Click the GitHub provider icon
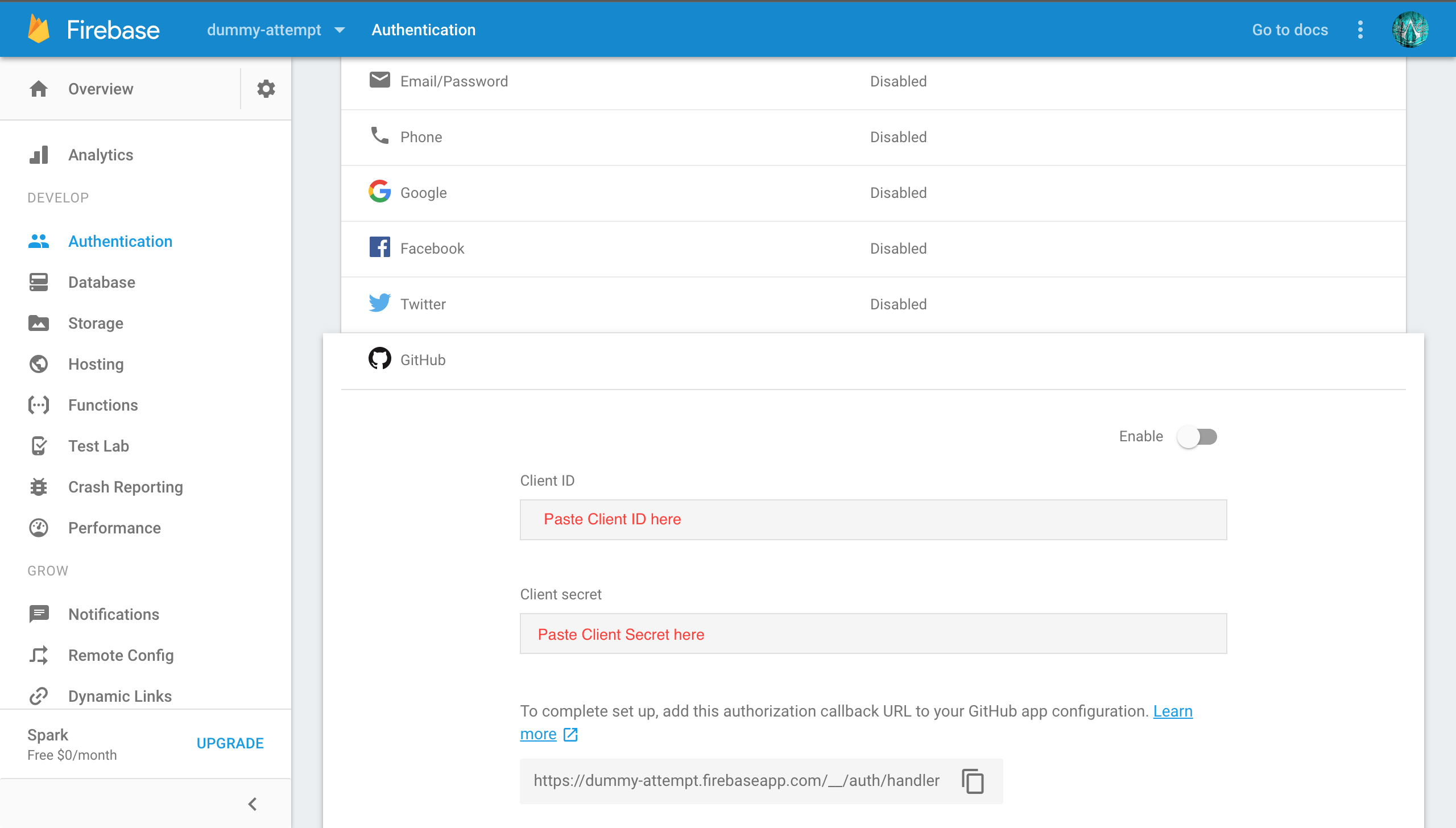This screenshot has height=828, width=1456. pos(379,358)
